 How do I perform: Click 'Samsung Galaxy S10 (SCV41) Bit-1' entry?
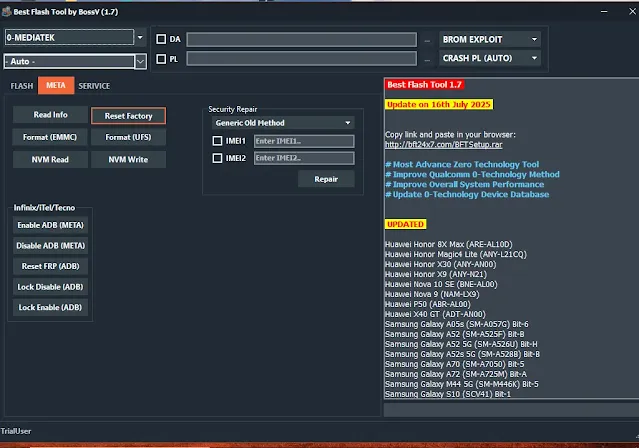[x=448, y=394]
